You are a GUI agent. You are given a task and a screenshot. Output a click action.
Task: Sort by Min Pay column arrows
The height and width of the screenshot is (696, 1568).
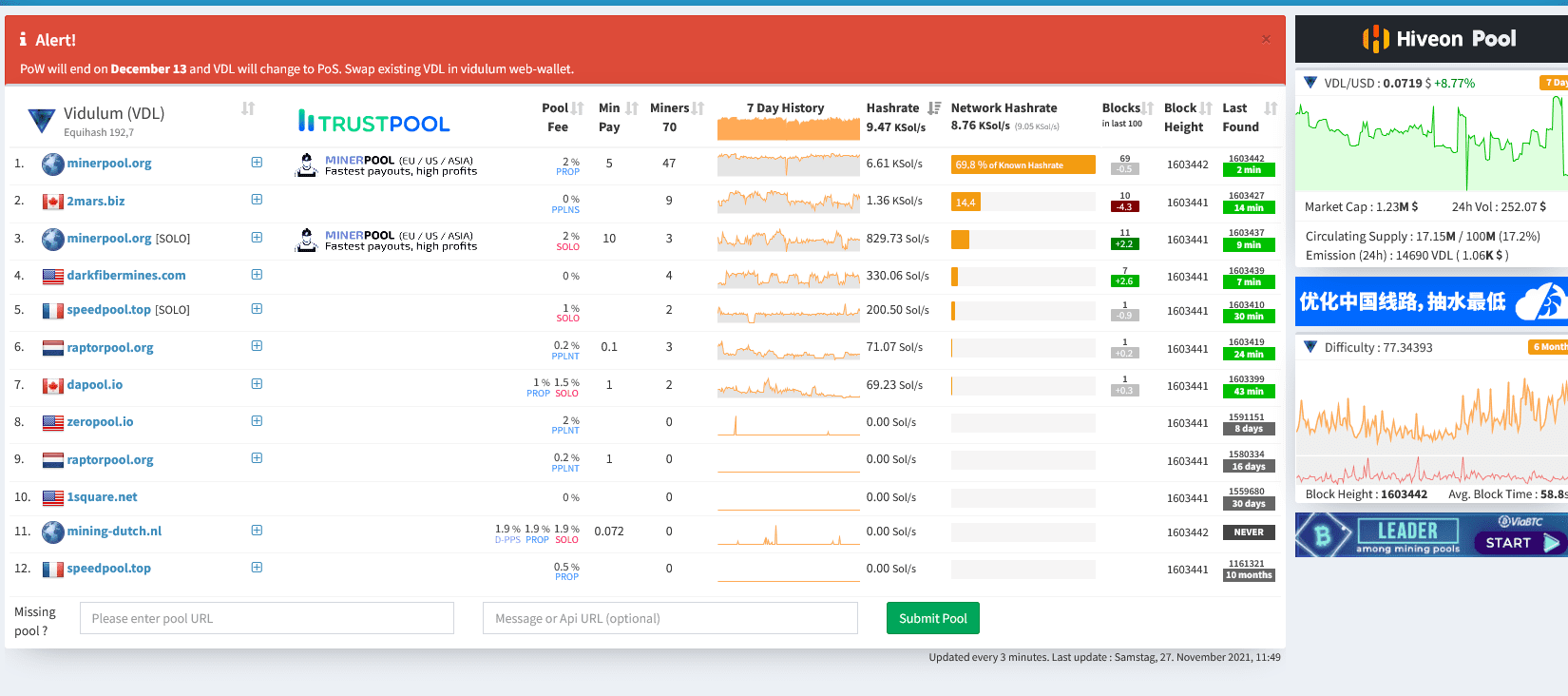coord(632,108)
